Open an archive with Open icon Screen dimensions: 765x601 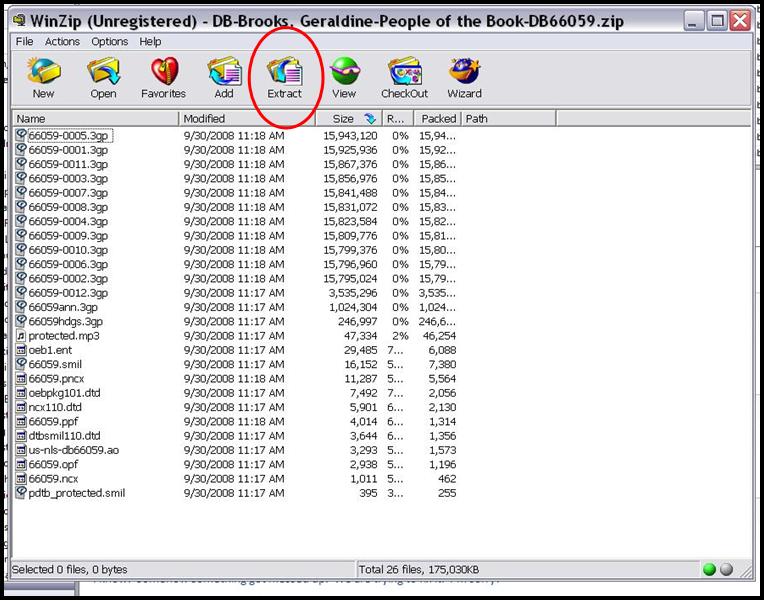[x=103, y=71]
